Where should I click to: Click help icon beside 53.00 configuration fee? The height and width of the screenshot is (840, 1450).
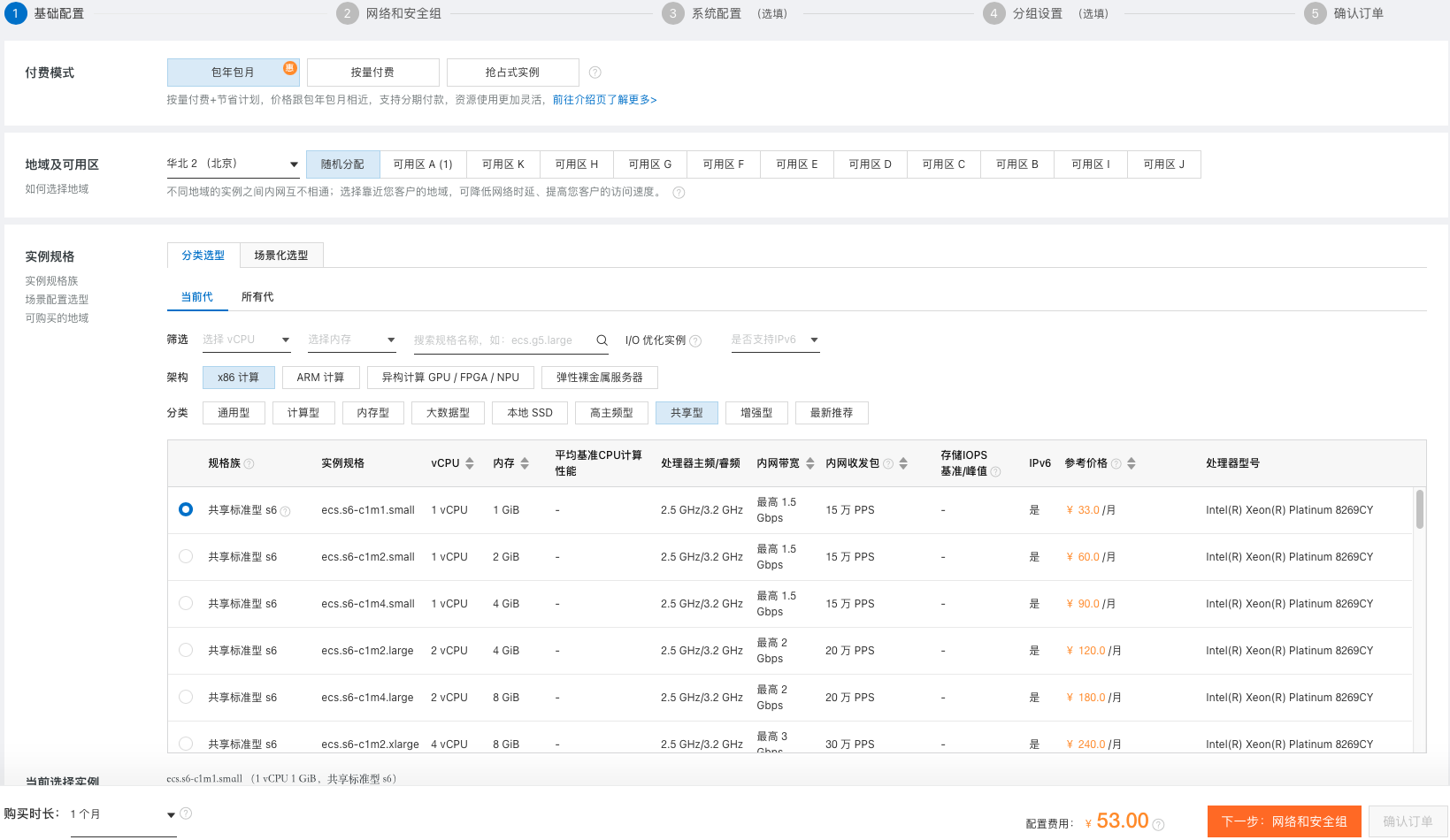tap(1158, 825)
